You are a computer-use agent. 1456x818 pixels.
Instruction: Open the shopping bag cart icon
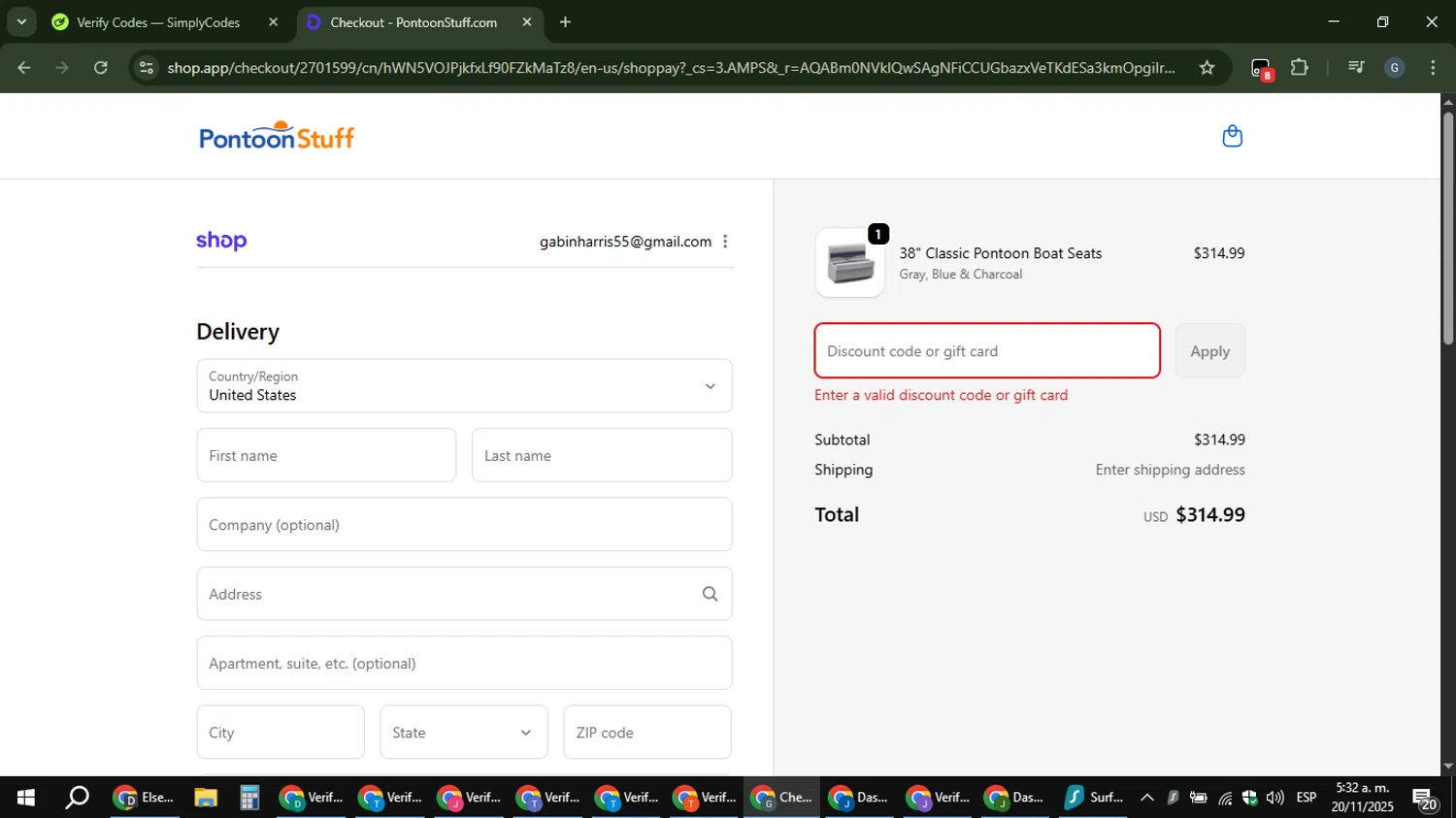1232,136
